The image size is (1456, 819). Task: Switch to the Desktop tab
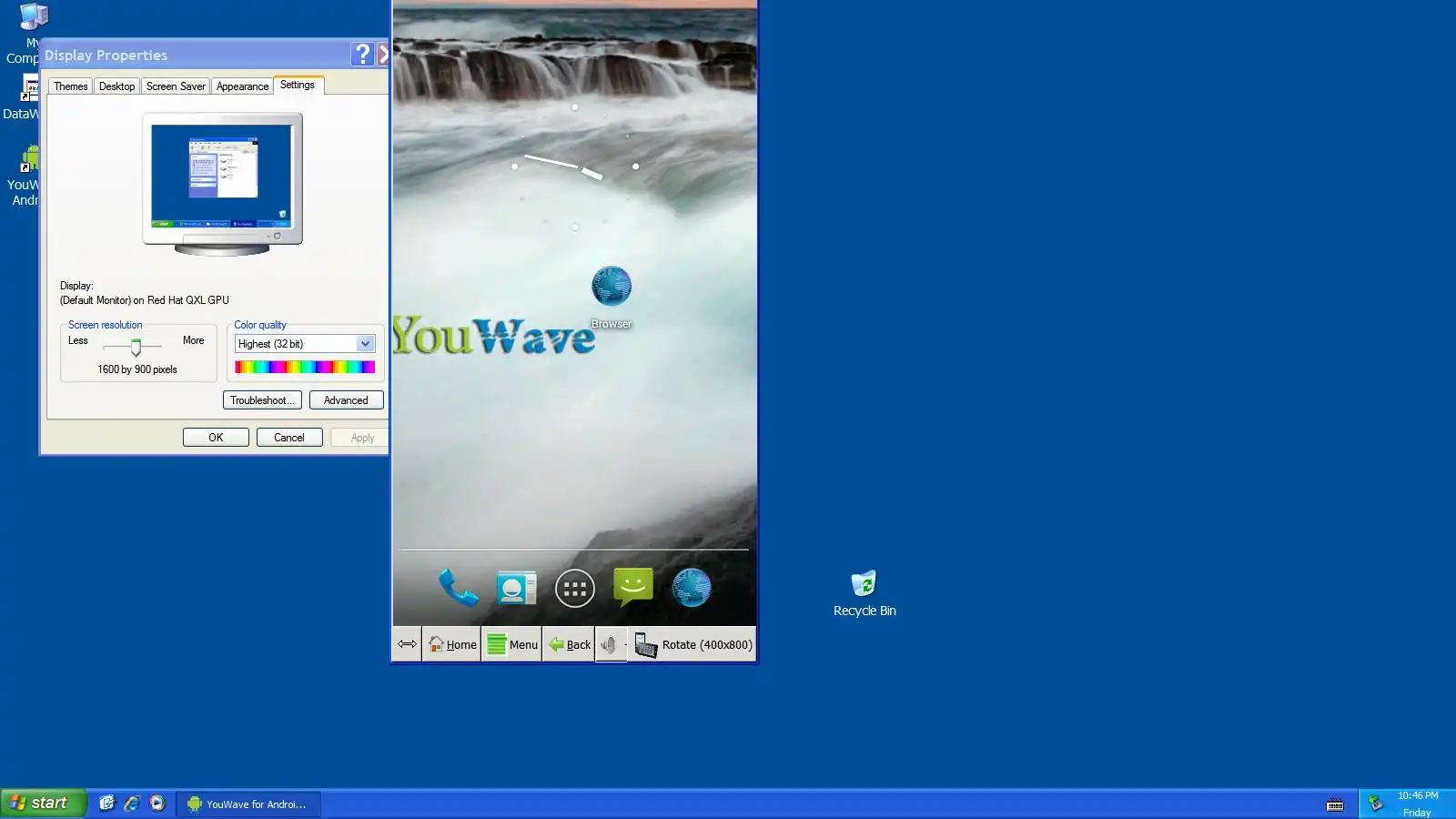pos(116,86)
